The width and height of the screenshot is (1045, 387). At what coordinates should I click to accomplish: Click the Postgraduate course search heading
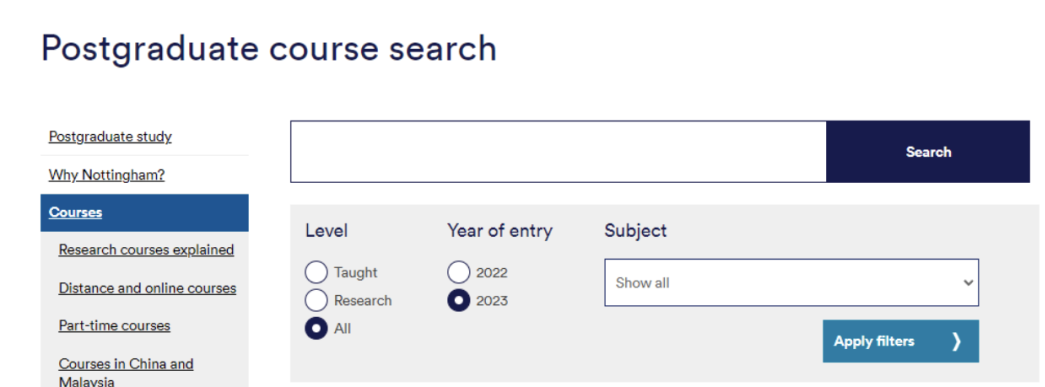(269, 49)
